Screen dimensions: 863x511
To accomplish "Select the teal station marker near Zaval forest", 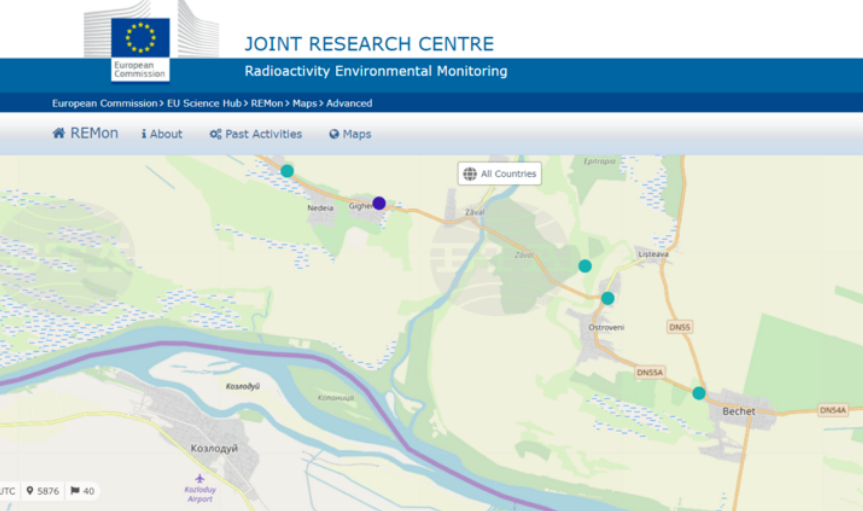I will point(585,266).
